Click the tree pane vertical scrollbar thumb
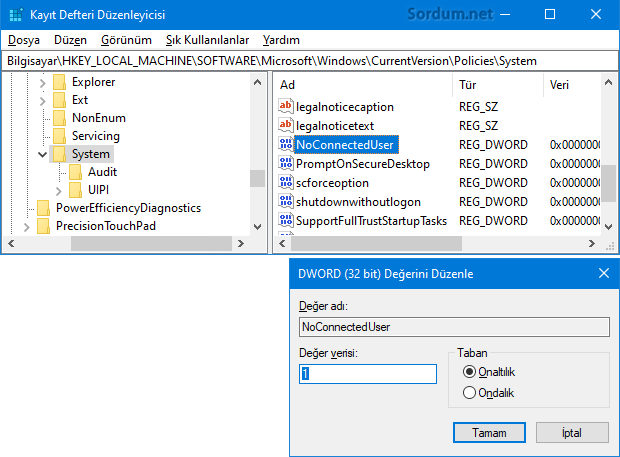Image resolution: width=620 pixels, height=457 pixels. tap(257, 178)
